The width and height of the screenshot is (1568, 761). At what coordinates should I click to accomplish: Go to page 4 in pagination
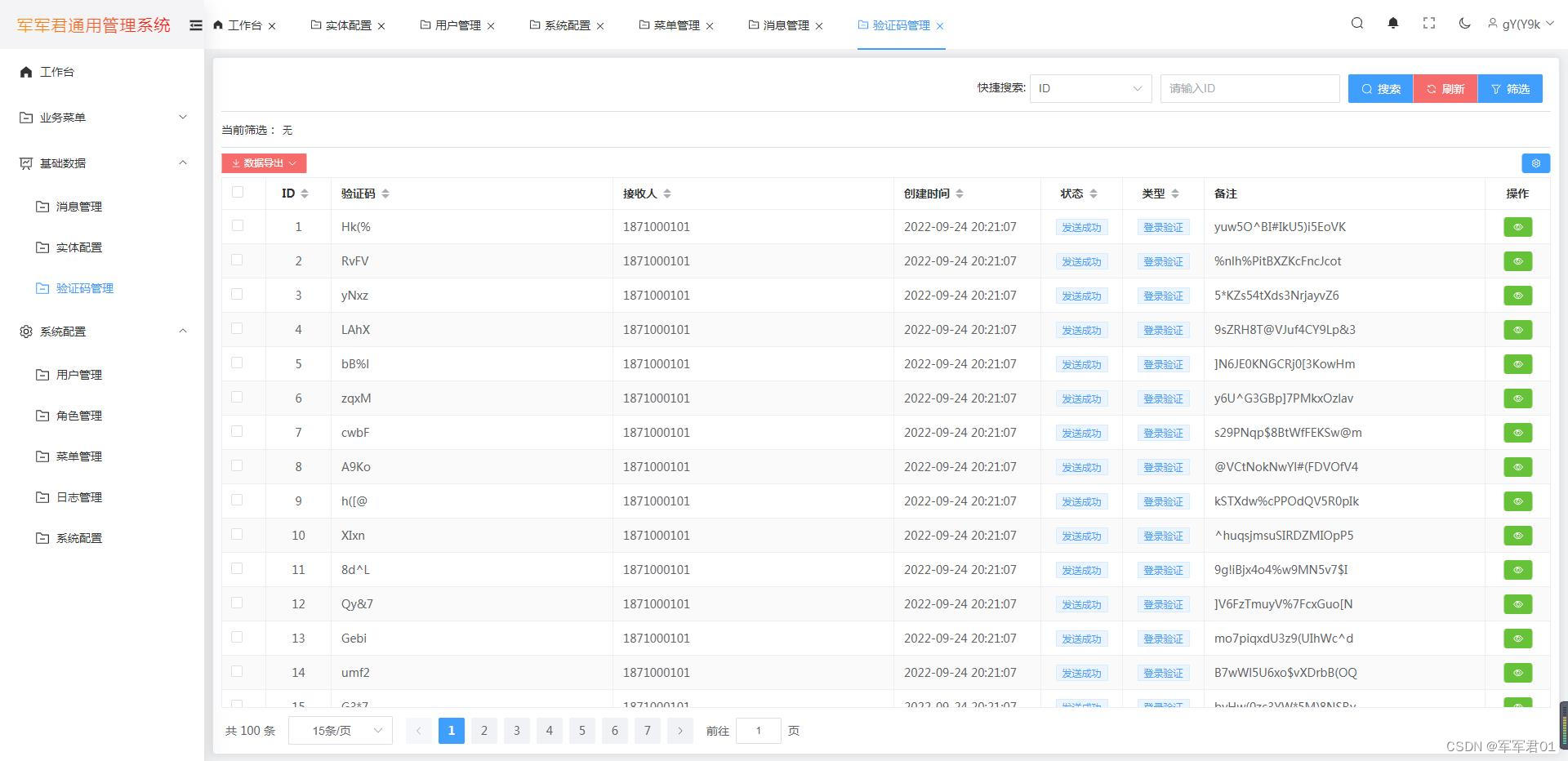point(549,731)
